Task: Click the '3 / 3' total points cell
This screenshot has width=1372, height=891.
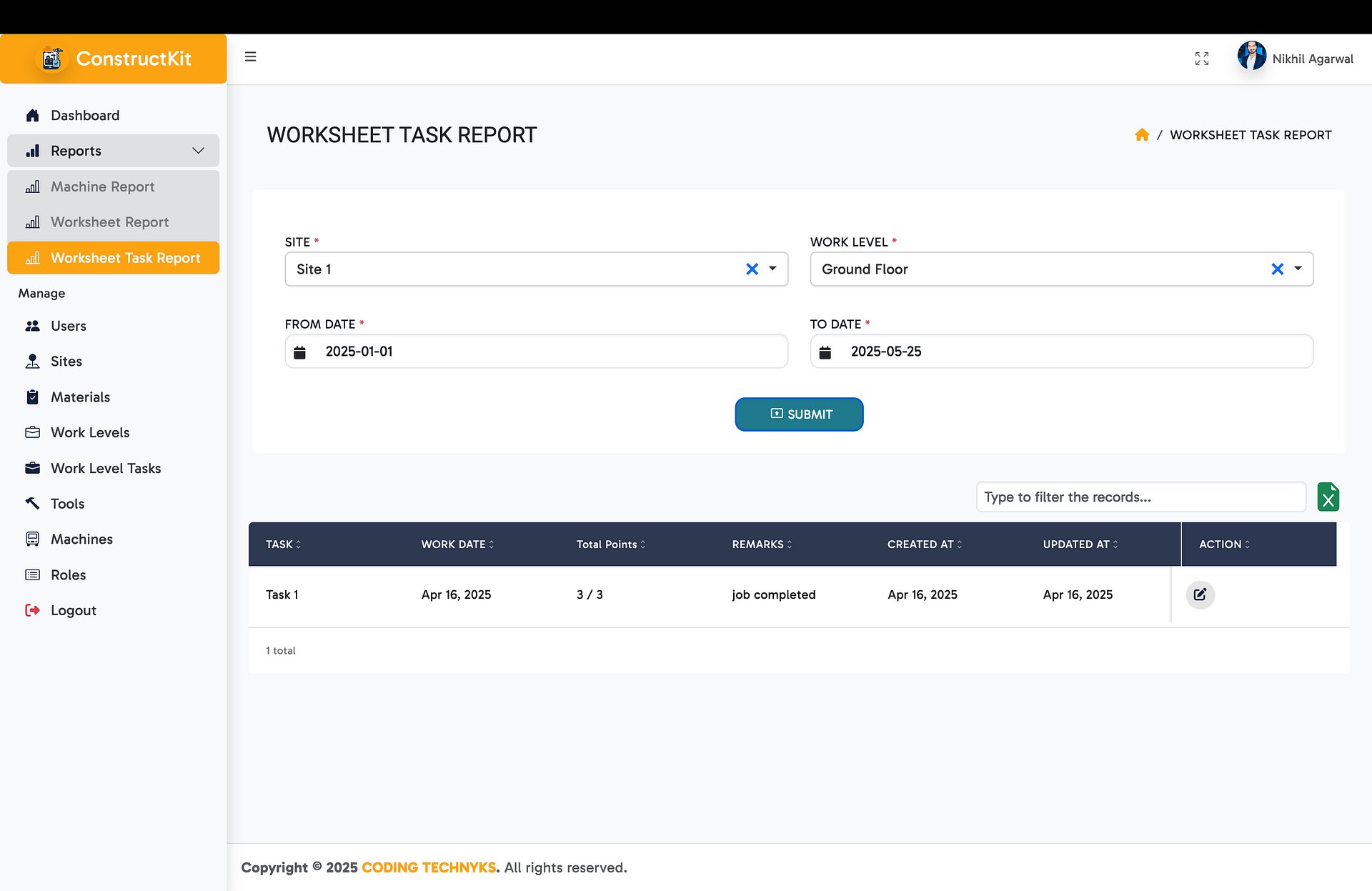Action: (590, 594)
